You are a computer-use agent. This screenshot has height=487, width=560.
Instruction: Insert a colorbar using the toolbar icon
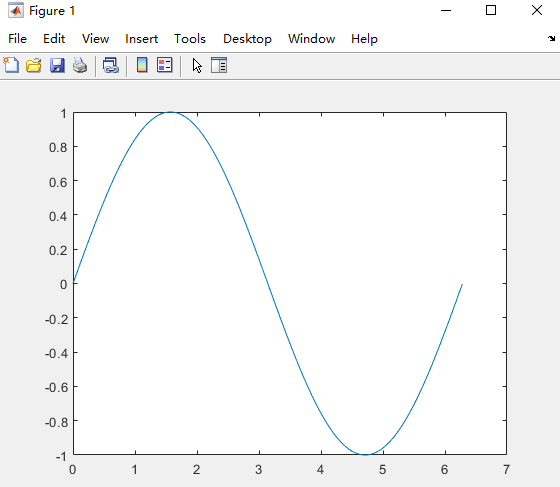[142, 65]
